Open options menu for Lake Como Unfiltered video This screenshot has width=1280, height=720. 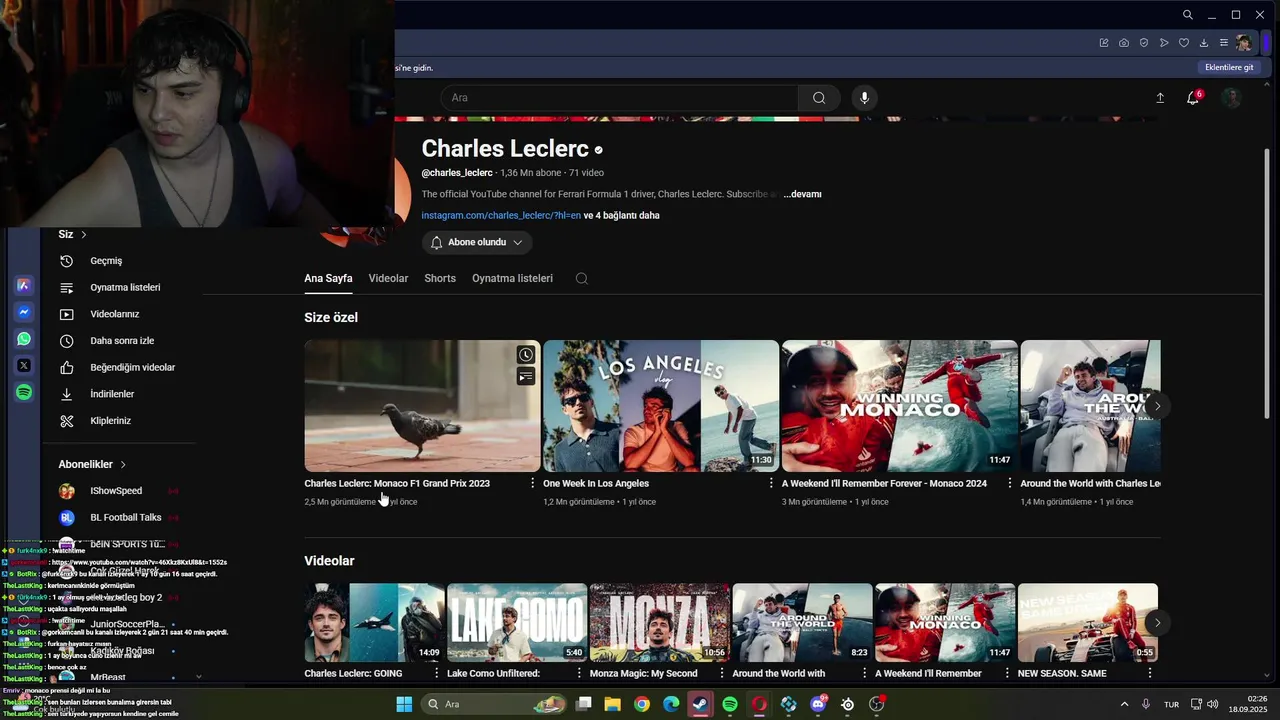click(579, 673)
